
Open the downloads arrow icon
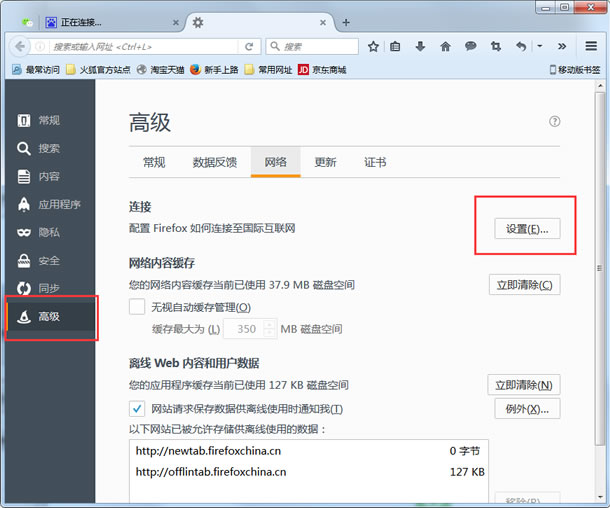point(421,46)
